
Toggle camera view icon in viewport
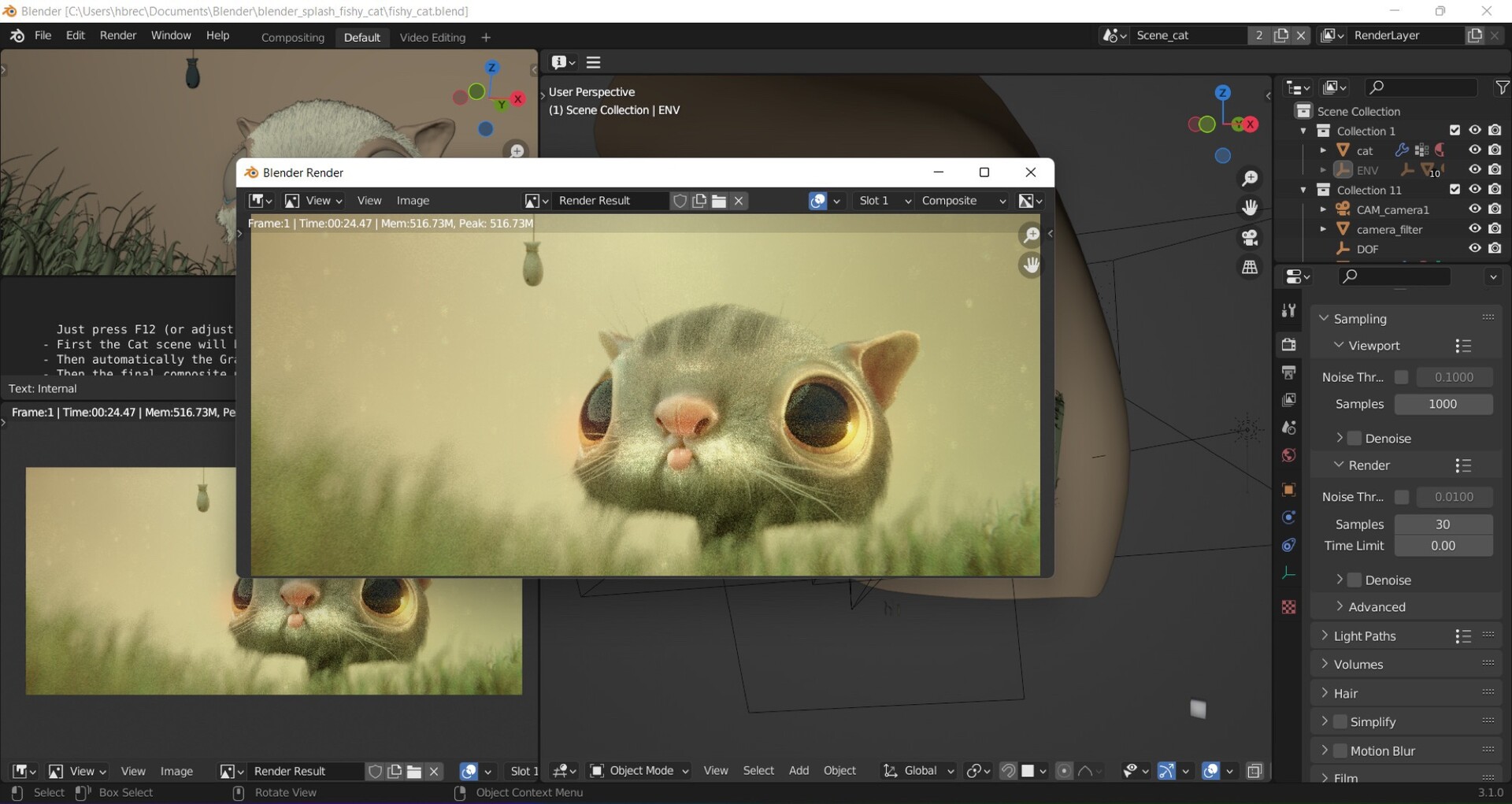1250,238
